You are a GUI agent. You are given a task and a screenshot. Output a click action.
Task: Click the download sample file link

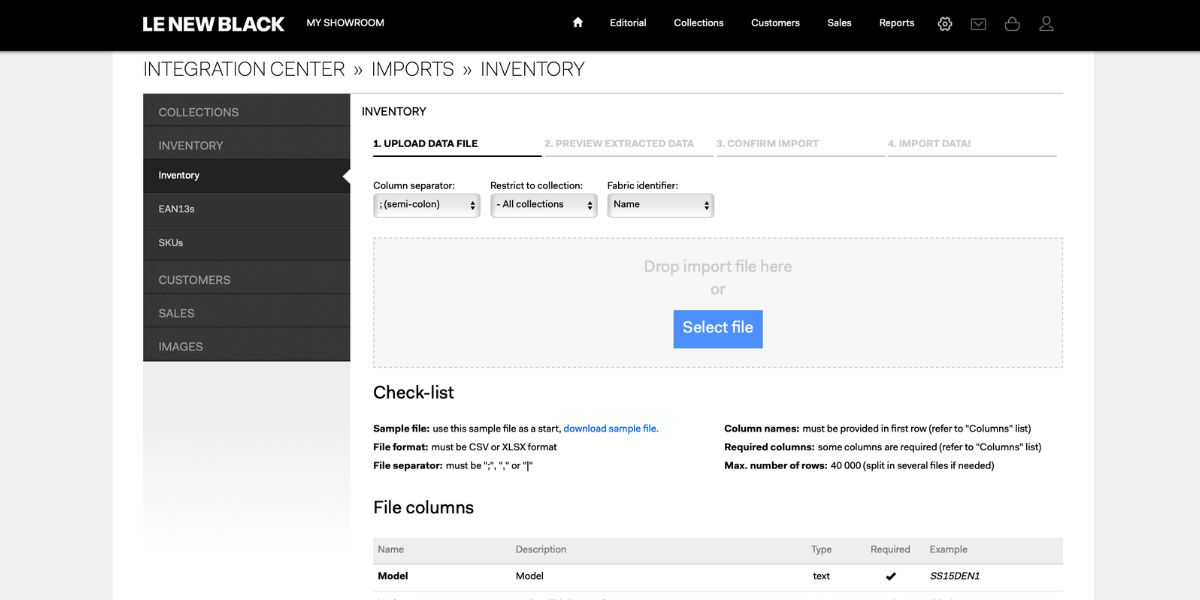[x=610, y=429]
